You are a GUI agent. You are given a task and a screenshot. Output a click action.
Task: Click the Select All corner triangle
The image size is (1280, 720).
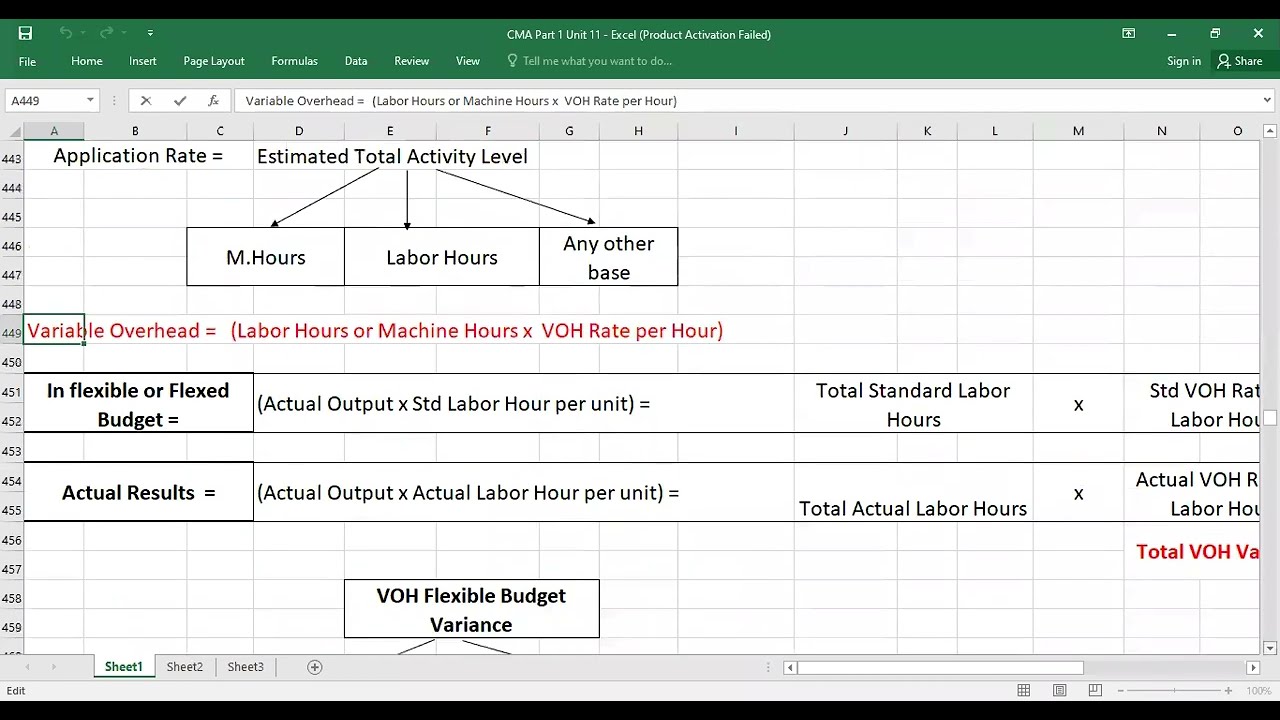point(12,131)
